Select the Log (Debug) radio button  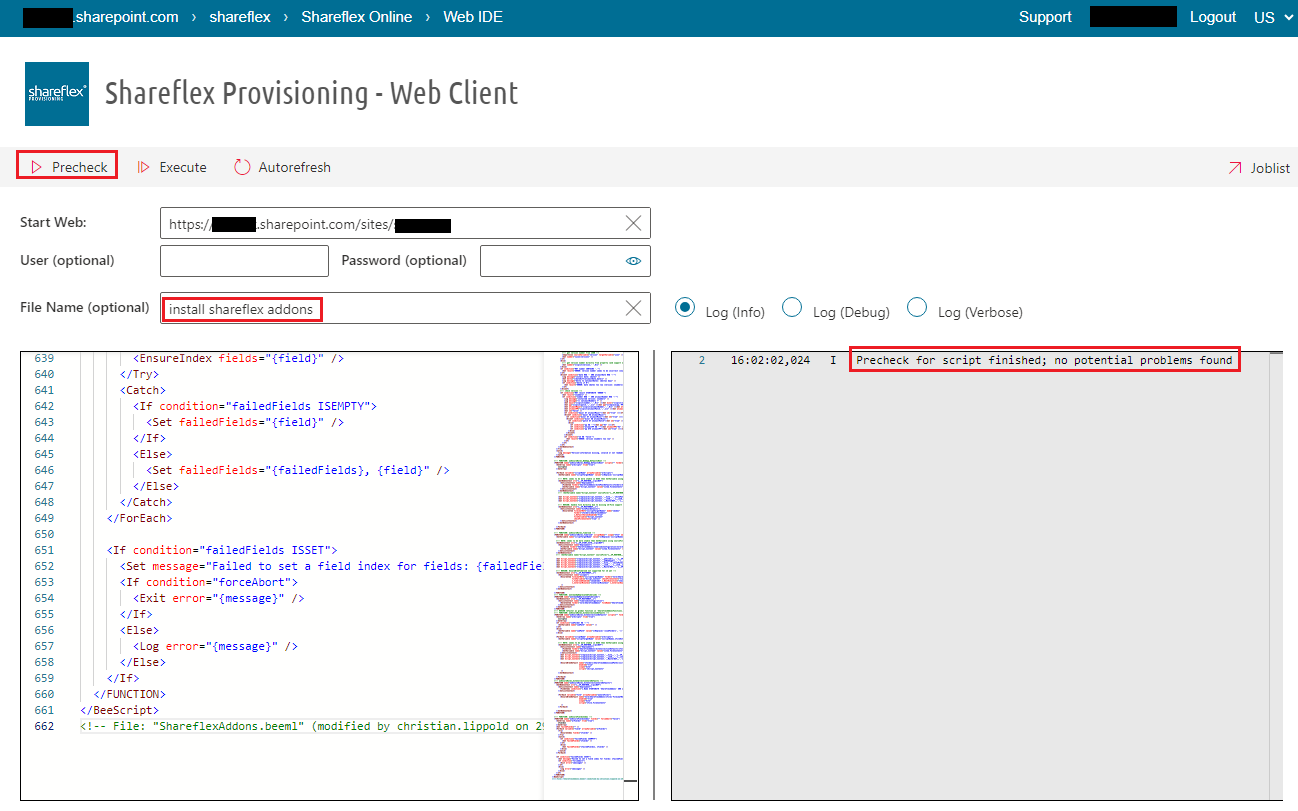click(x=792, y=308)
